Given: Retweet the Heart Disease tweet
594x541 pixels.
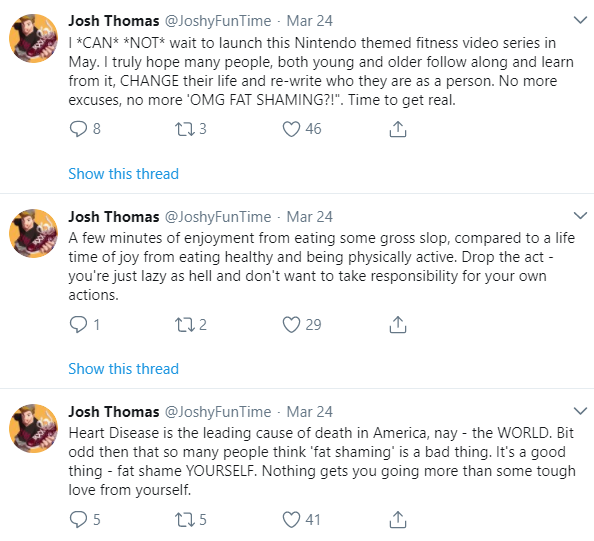Looking at the screenshot, I should (184, 519).
